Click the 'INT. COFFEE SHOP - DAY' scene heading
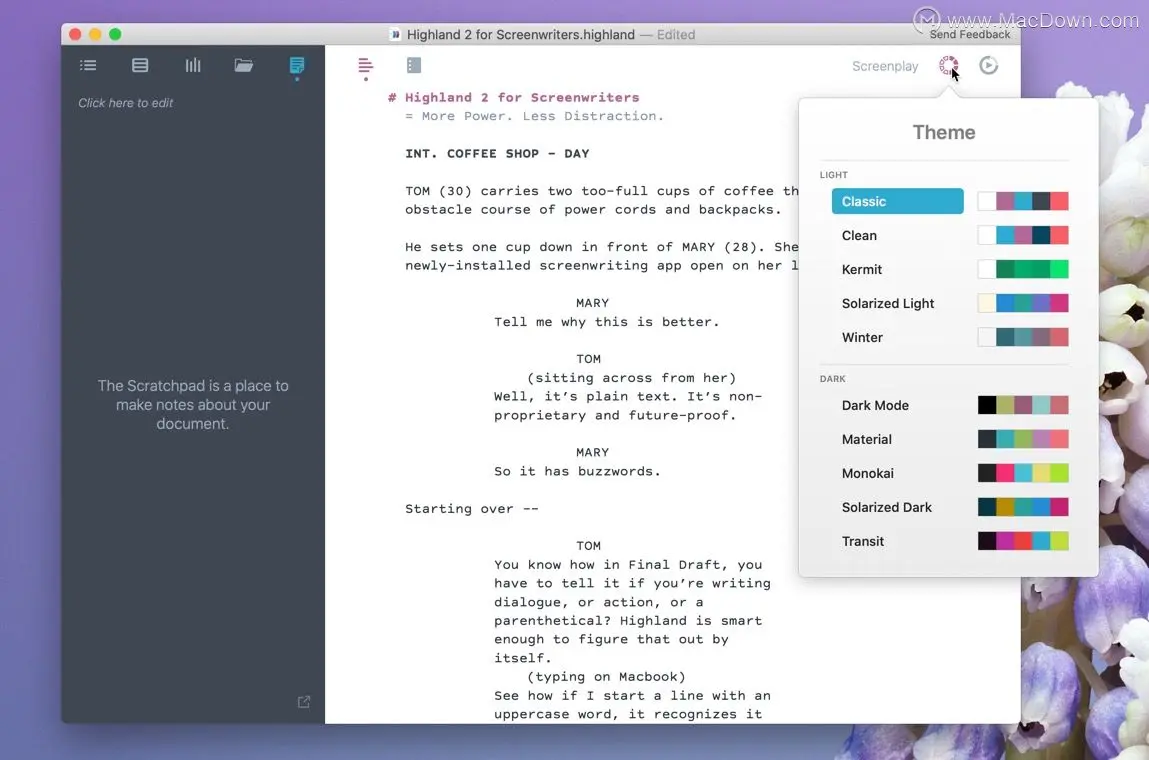 coord(497,153)
